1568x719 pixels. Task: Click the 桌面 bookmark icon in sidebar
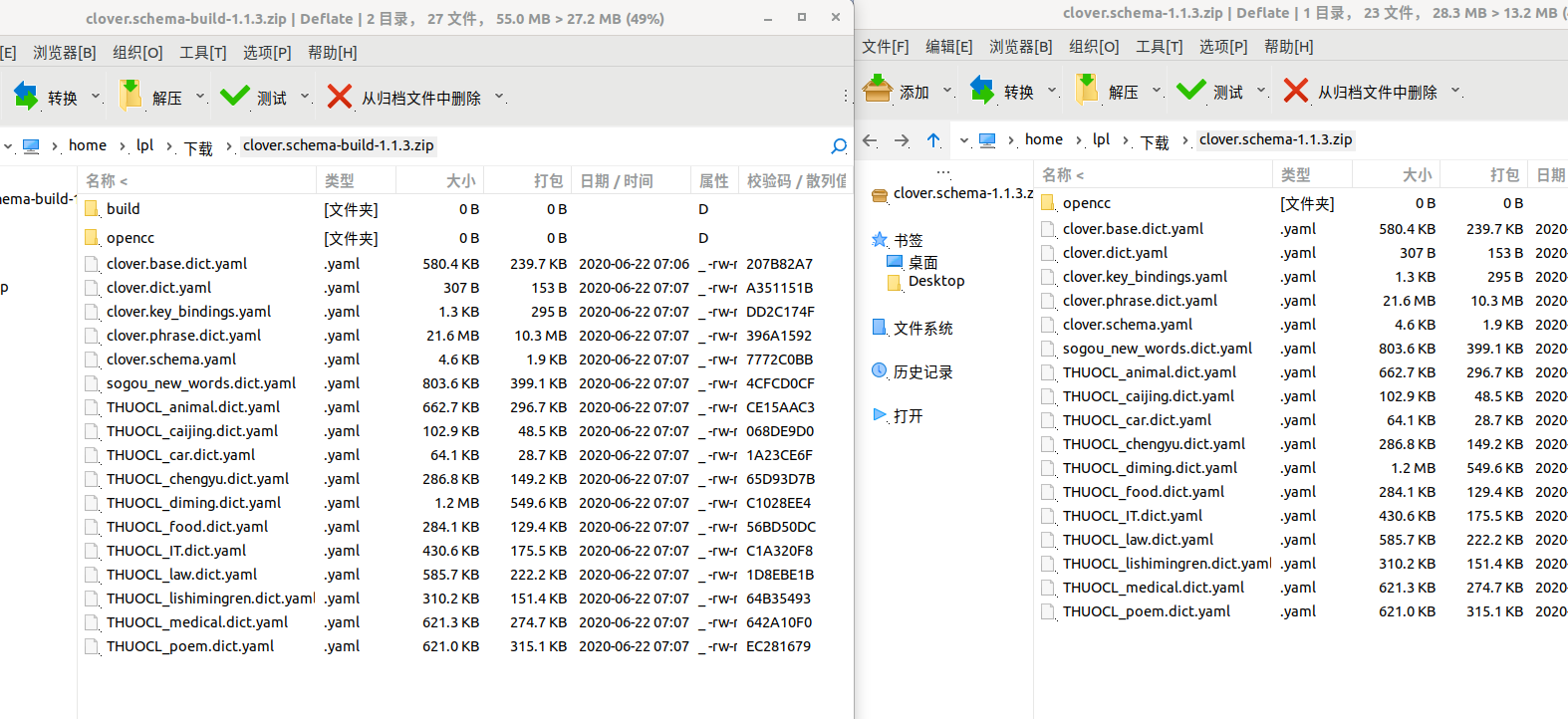(894, 262)
